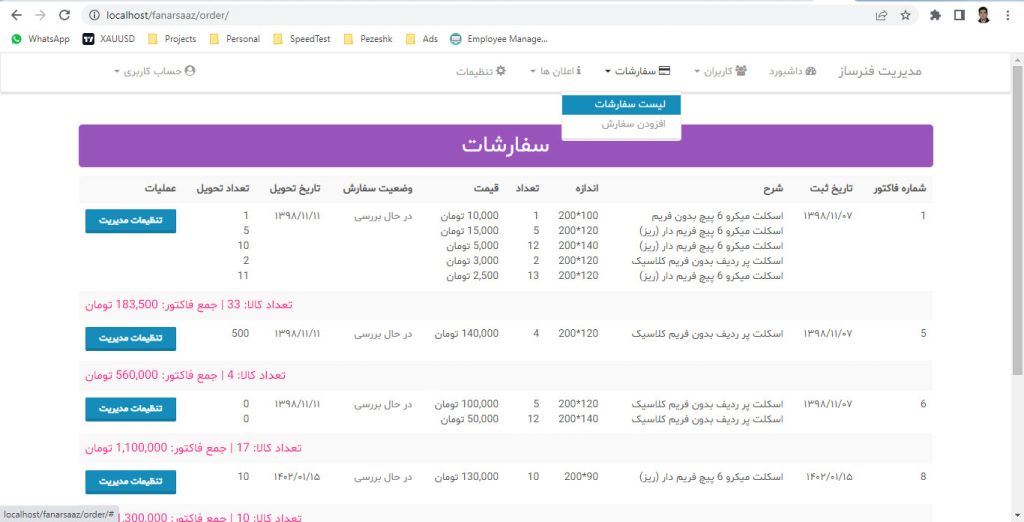
Task: Click قیمت column header
Action: coord(486,189)
